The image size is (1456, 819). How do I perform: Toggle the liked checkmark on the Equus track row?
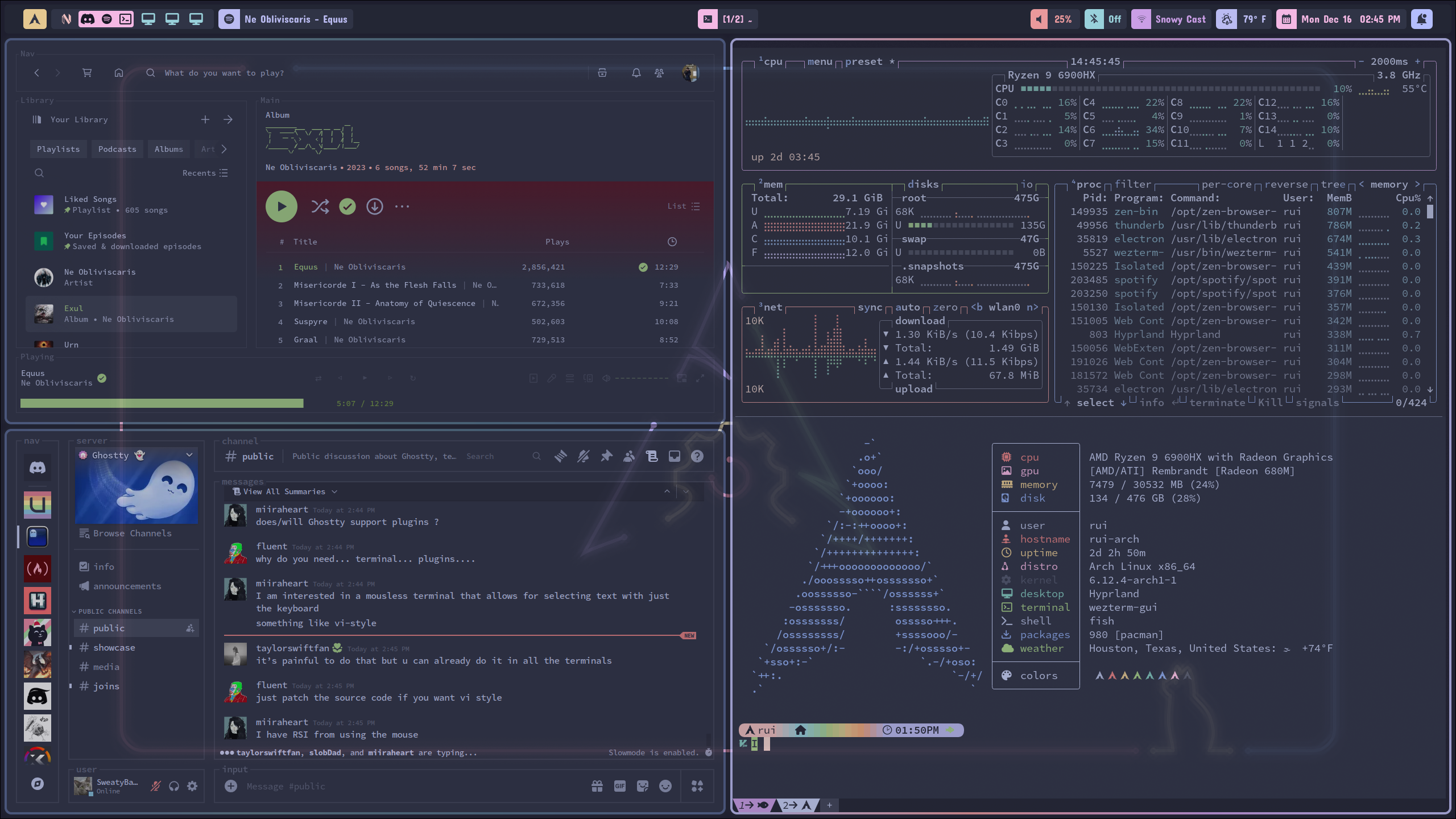(643, 267)
